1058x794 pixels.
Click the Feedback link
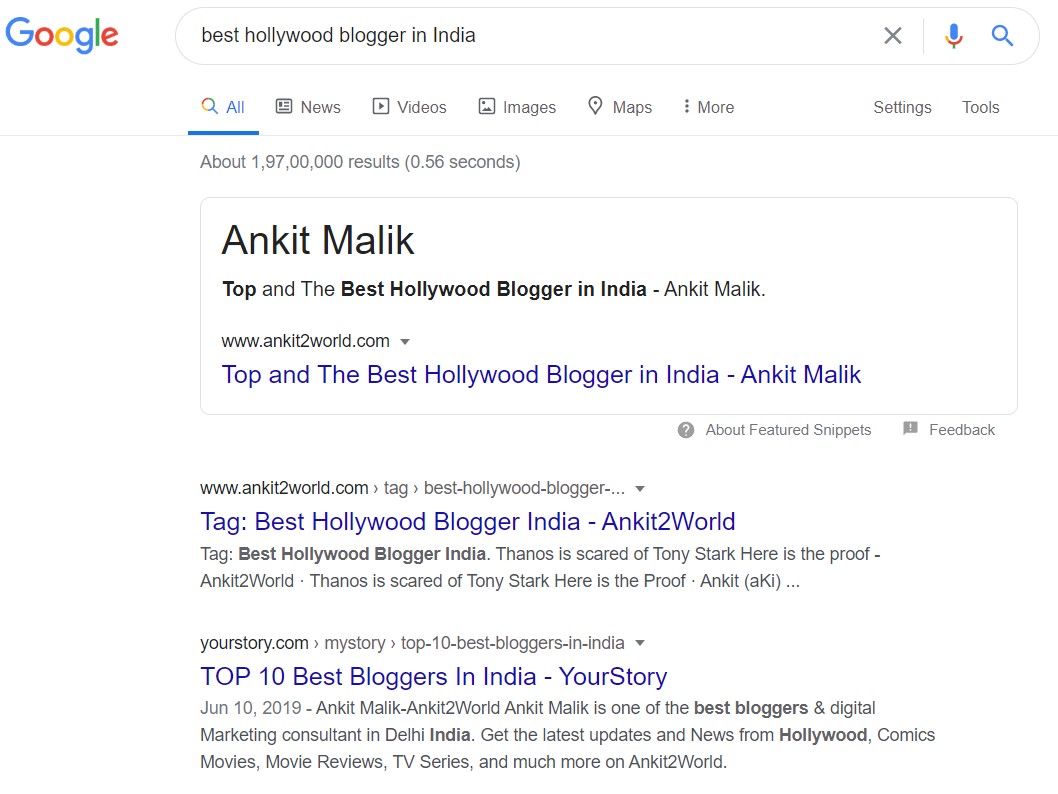962,430
